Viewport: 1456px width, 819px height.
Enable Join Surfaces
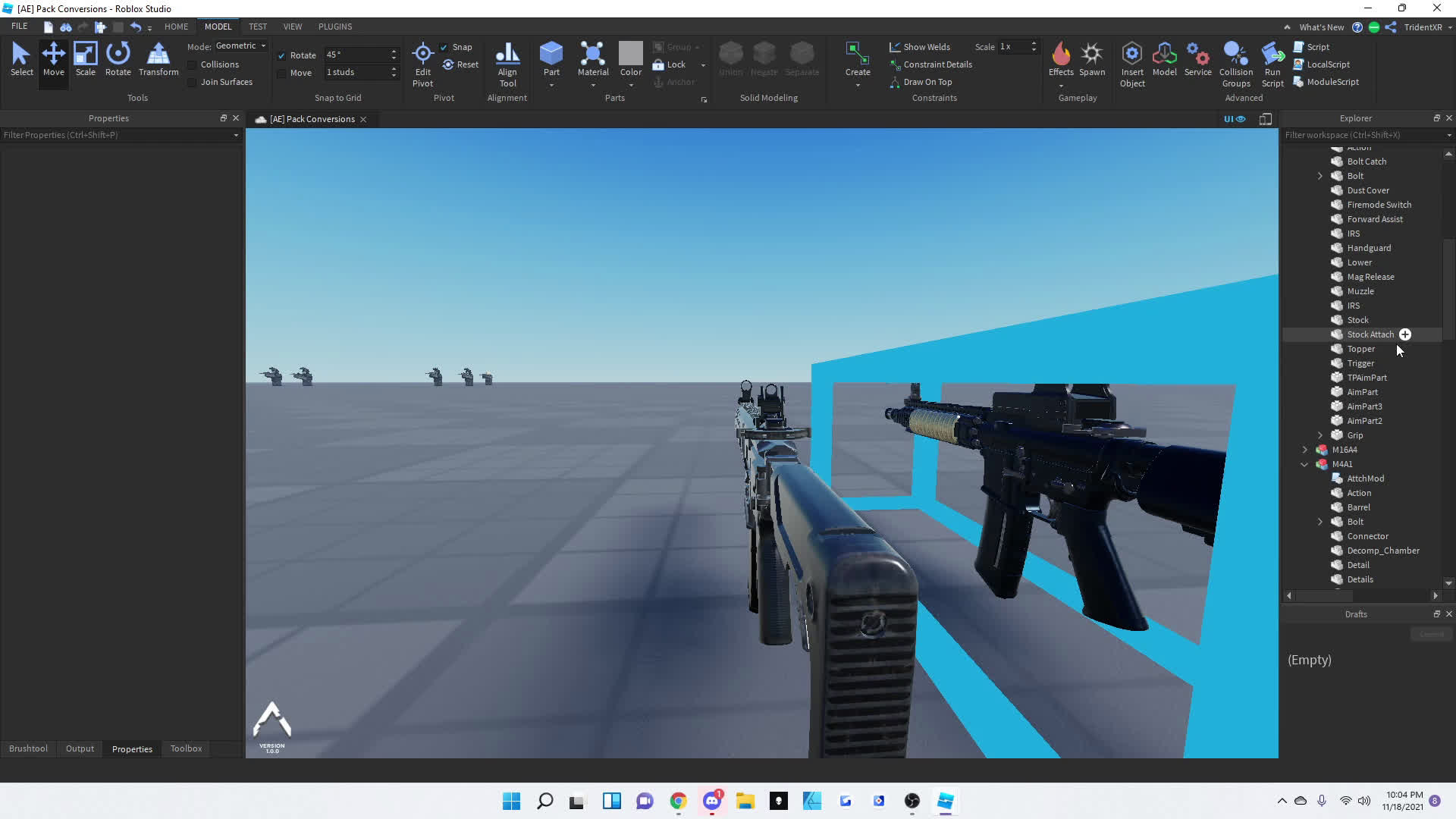tap(191, 82)
